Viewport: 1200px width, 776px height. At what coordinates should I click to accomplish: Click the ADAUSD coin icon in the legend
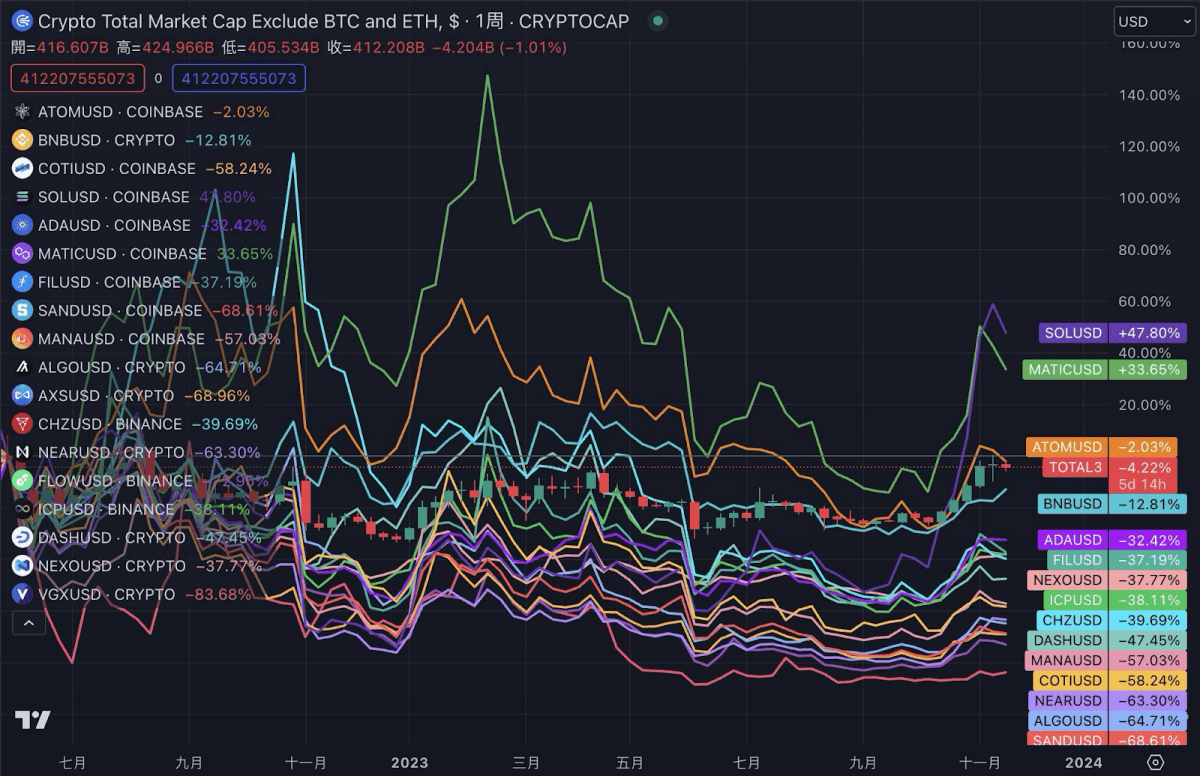[x=22, y=225]
